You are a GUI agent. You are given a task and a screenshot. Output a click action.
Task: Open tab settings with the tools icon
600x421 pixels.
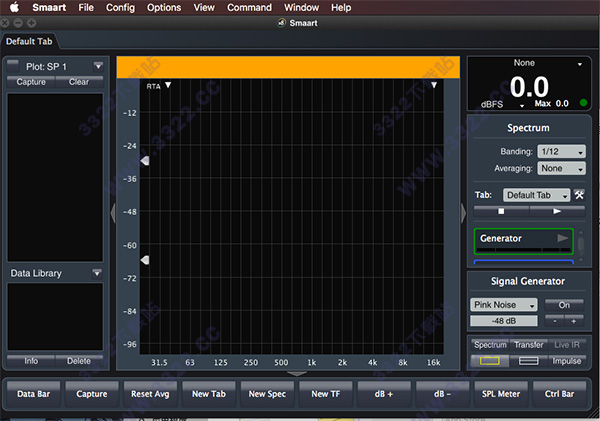tap(579, 195)
